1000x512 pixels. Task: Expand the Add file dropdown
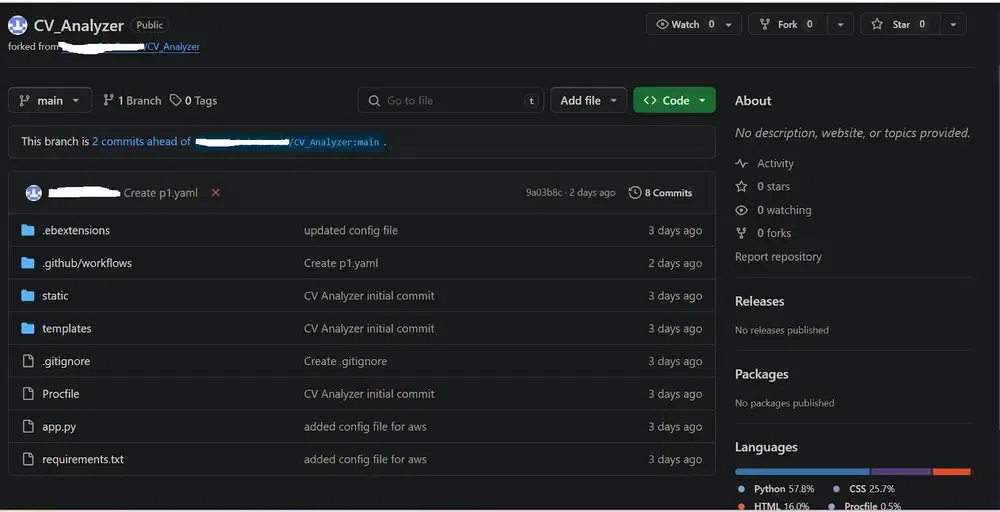click(589, 100)
